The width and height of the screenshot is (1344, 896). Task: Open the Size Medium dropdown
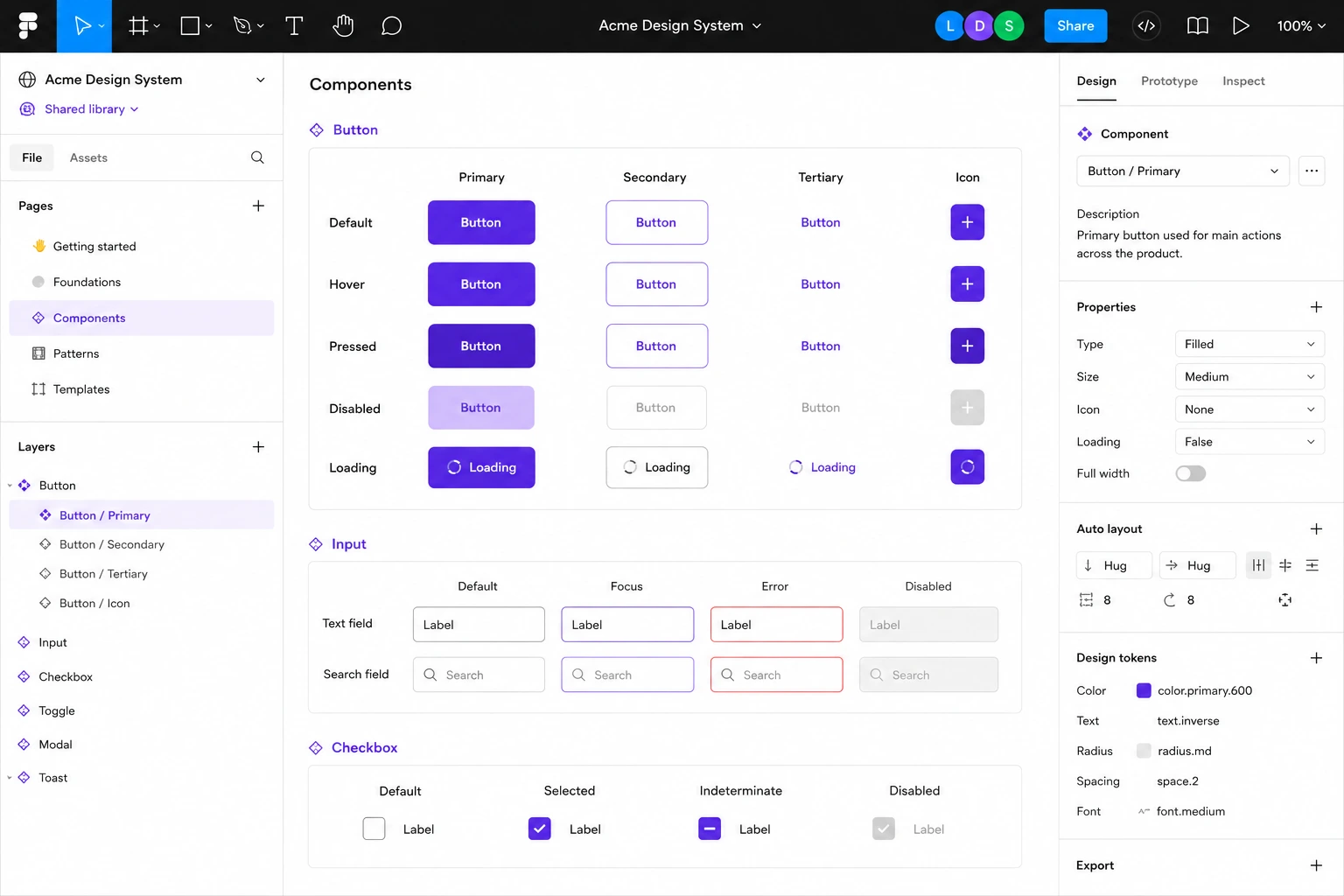pos(1249,376)
